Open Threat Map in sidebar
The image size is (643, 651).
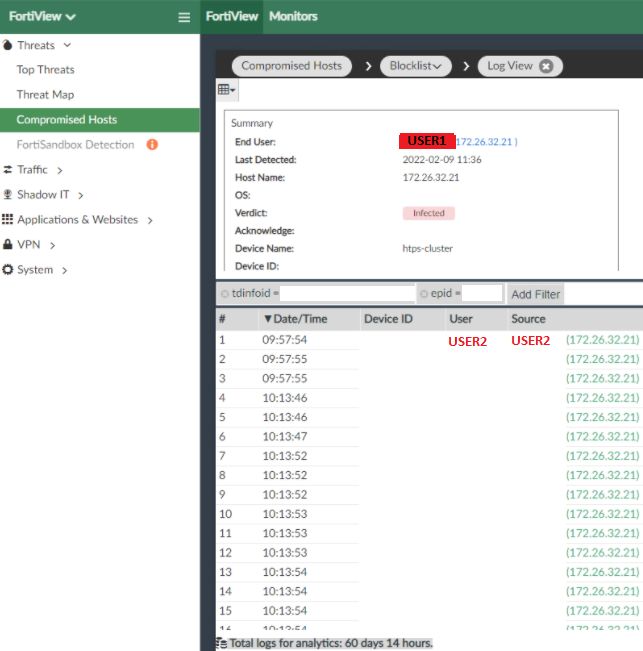click(x=45, y=95)
